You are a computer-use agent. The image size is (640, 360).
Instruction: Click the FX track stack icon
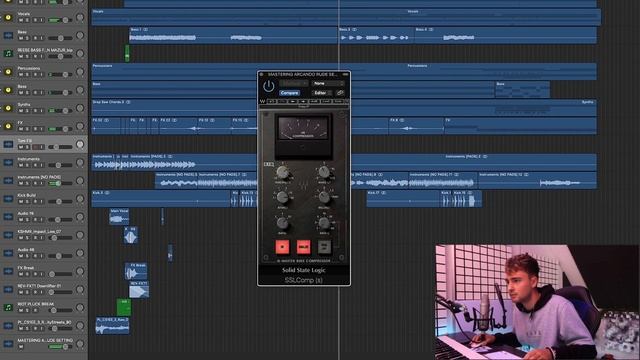pos(8,126)
